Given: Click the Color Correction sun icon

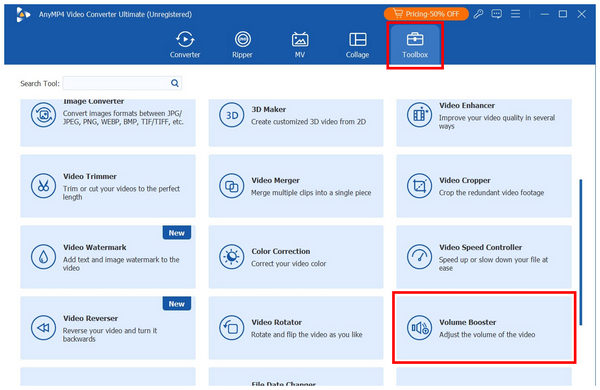Looking at the screenshot, I should (232, 257).
